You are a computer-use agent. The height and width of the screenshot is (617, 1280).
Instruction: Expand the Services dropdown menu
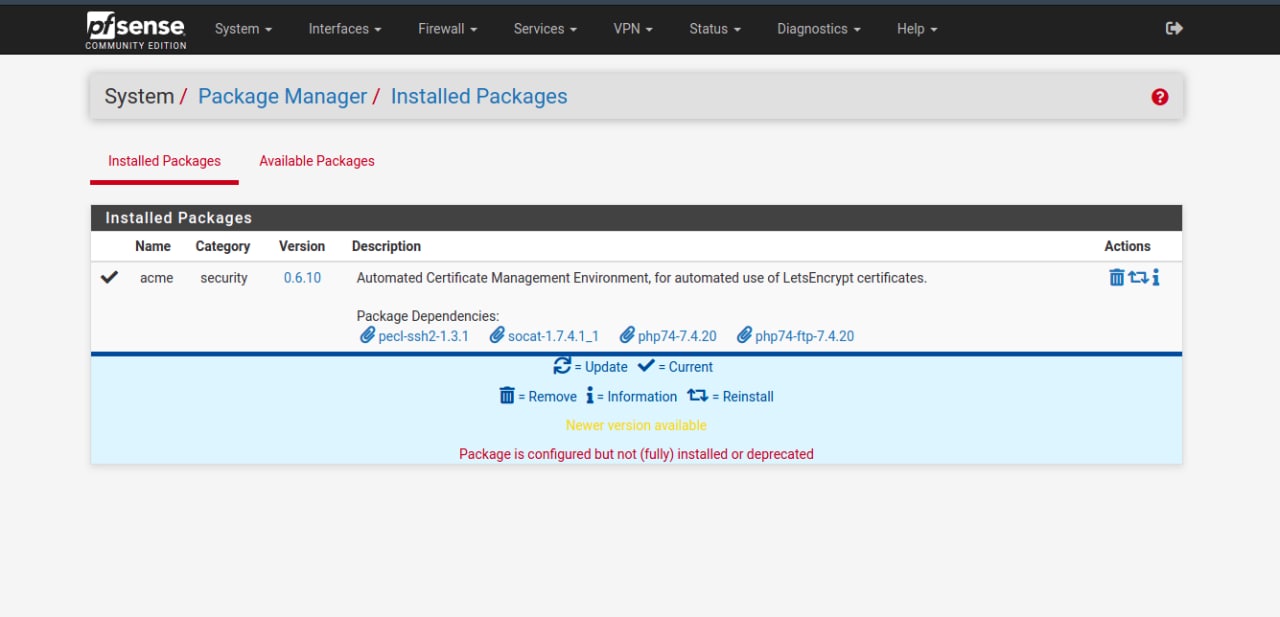pyautogui.click(x=545, y=29)
